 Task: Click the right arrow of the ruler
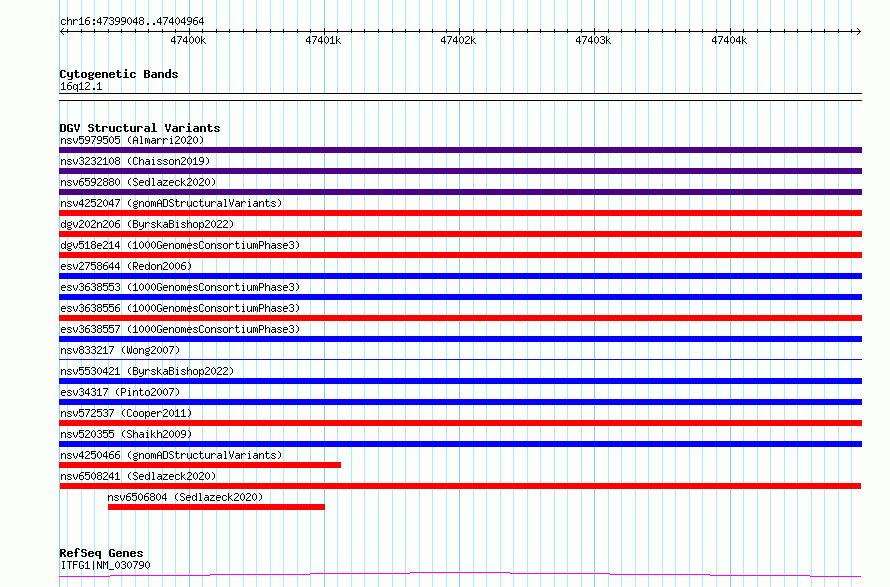point(859,31)
